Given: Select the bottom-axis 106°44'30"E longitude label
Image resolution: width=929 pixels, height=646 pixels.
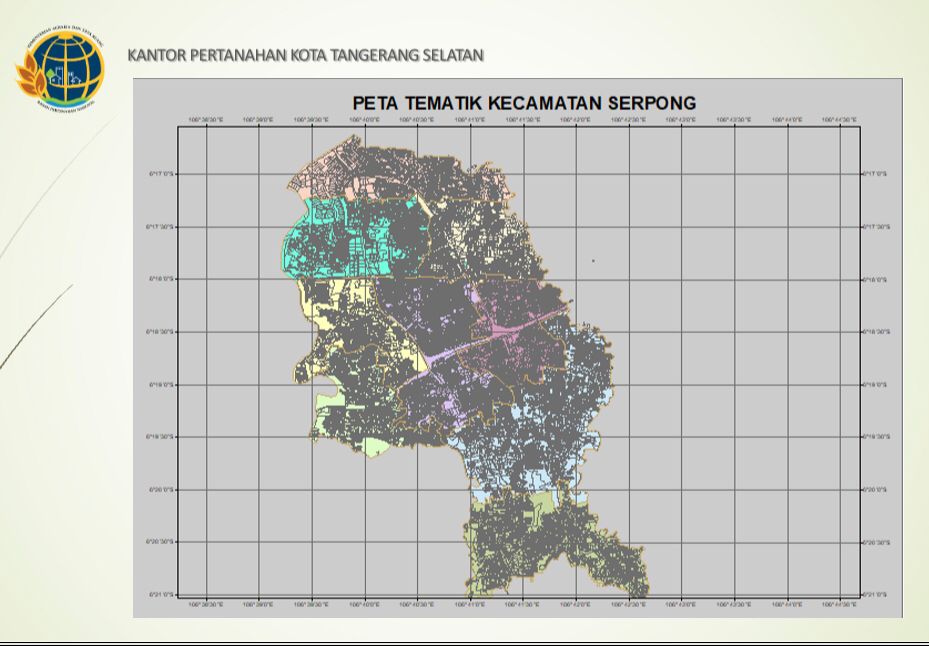Looking at the screenshot, I should 840,605.
